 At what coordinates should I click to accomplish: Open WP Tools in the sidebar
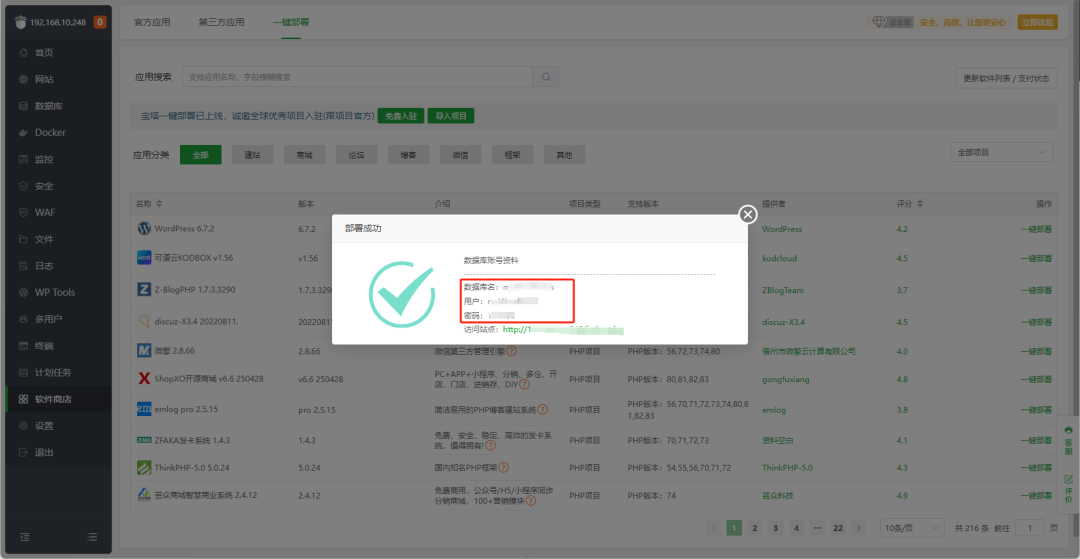[56, 292]
